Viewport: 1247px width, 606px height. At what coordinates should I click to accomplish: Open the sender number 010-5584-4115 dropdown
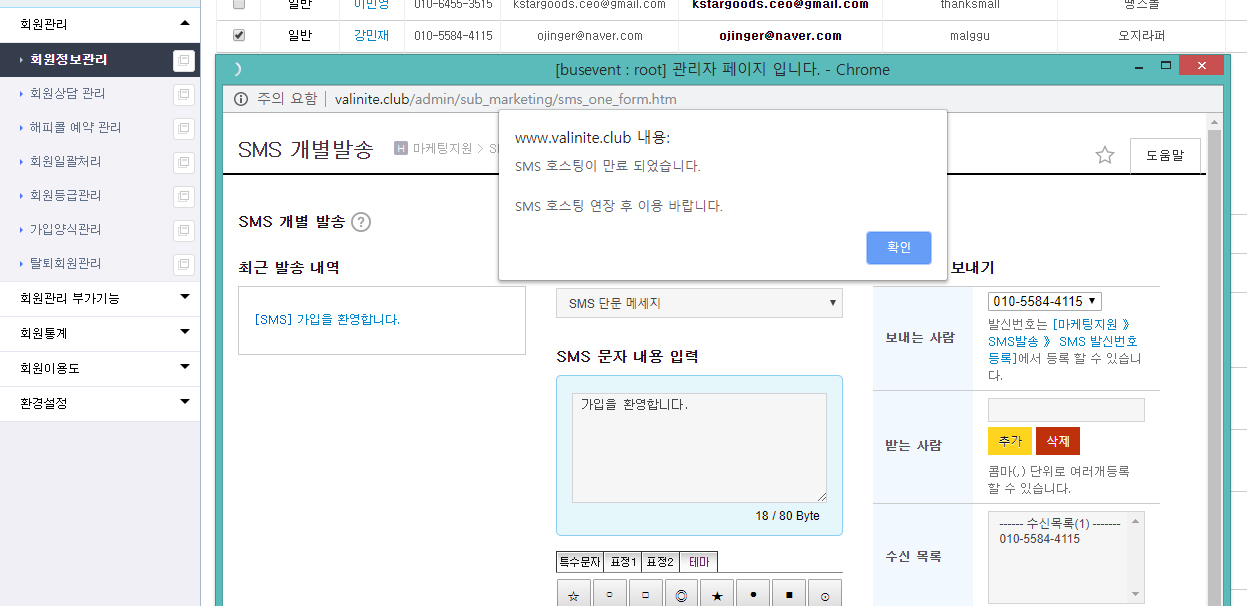(1044, 301)
